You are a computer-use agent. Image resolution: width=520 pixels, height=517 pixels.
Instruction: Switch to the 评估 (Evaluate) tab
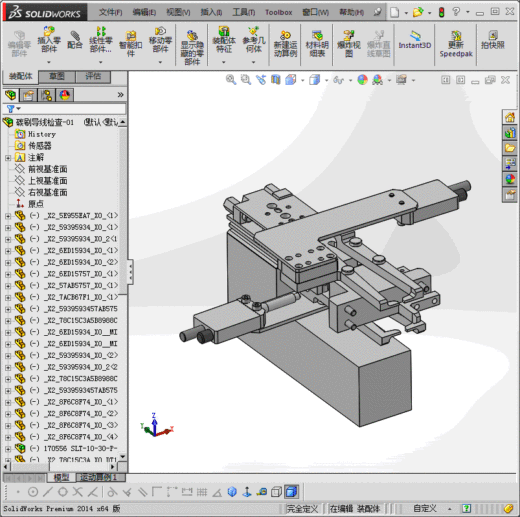93,76
